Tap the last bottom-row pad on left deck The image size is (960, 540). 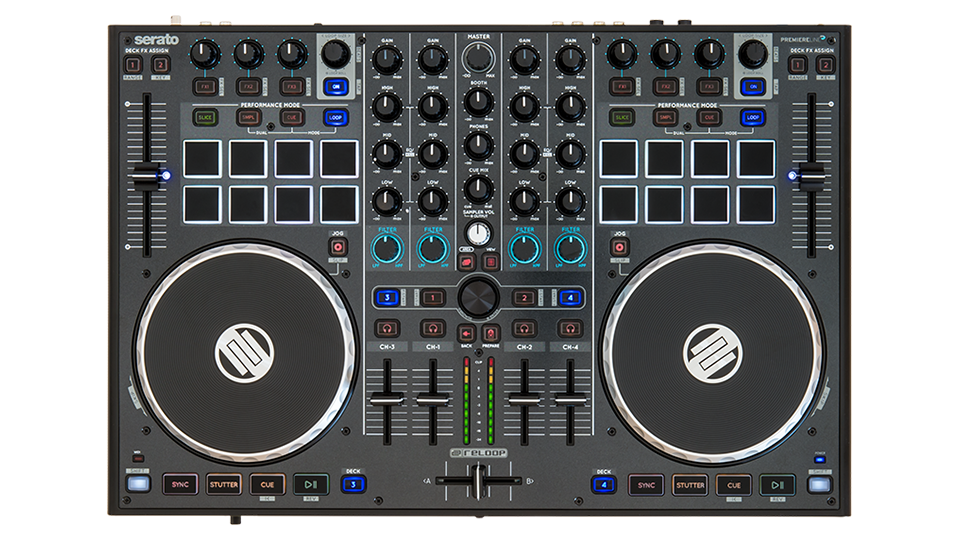click(339, 204)
